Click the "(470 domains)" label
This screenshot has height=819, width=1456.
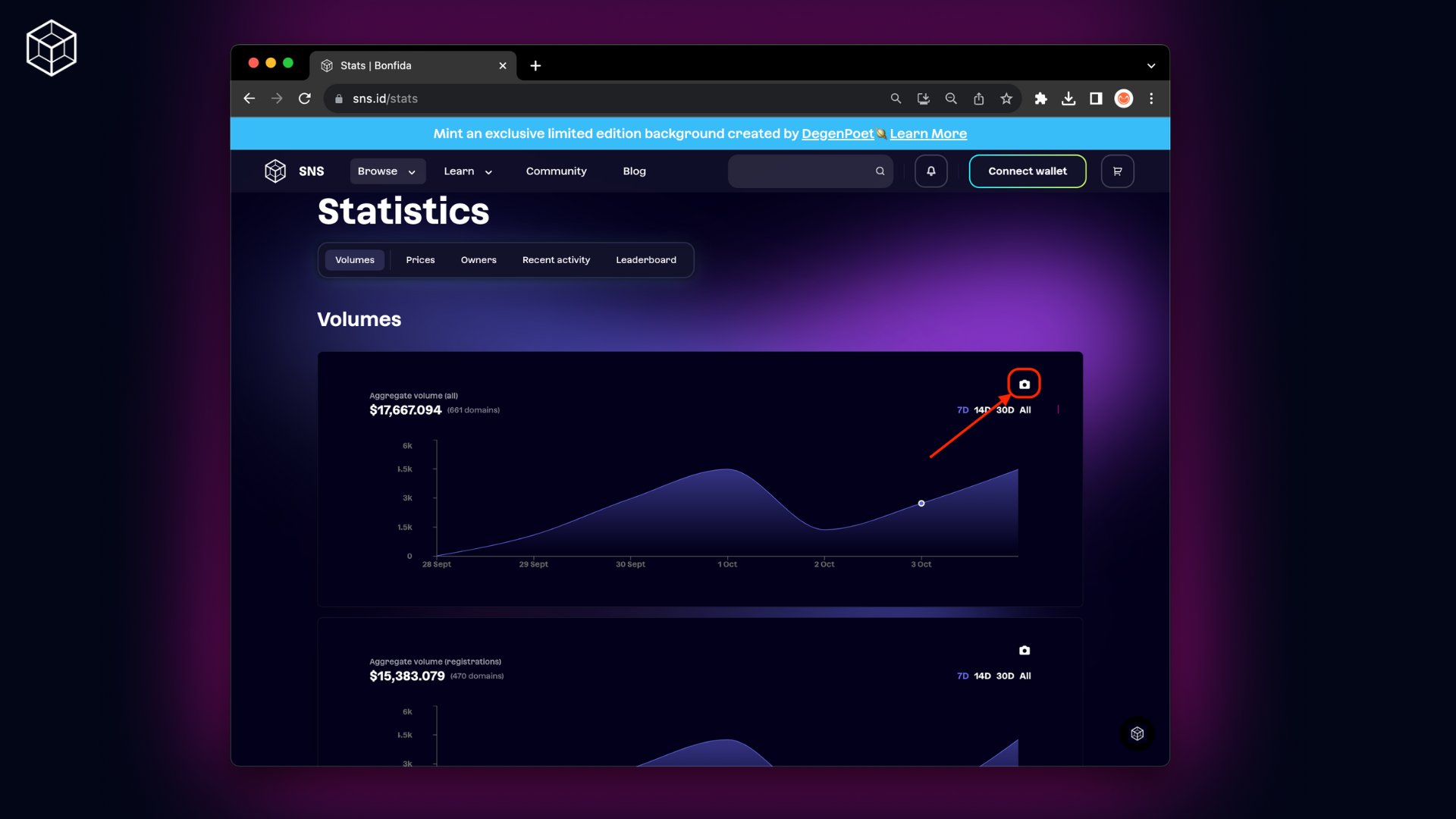(477, 676)
